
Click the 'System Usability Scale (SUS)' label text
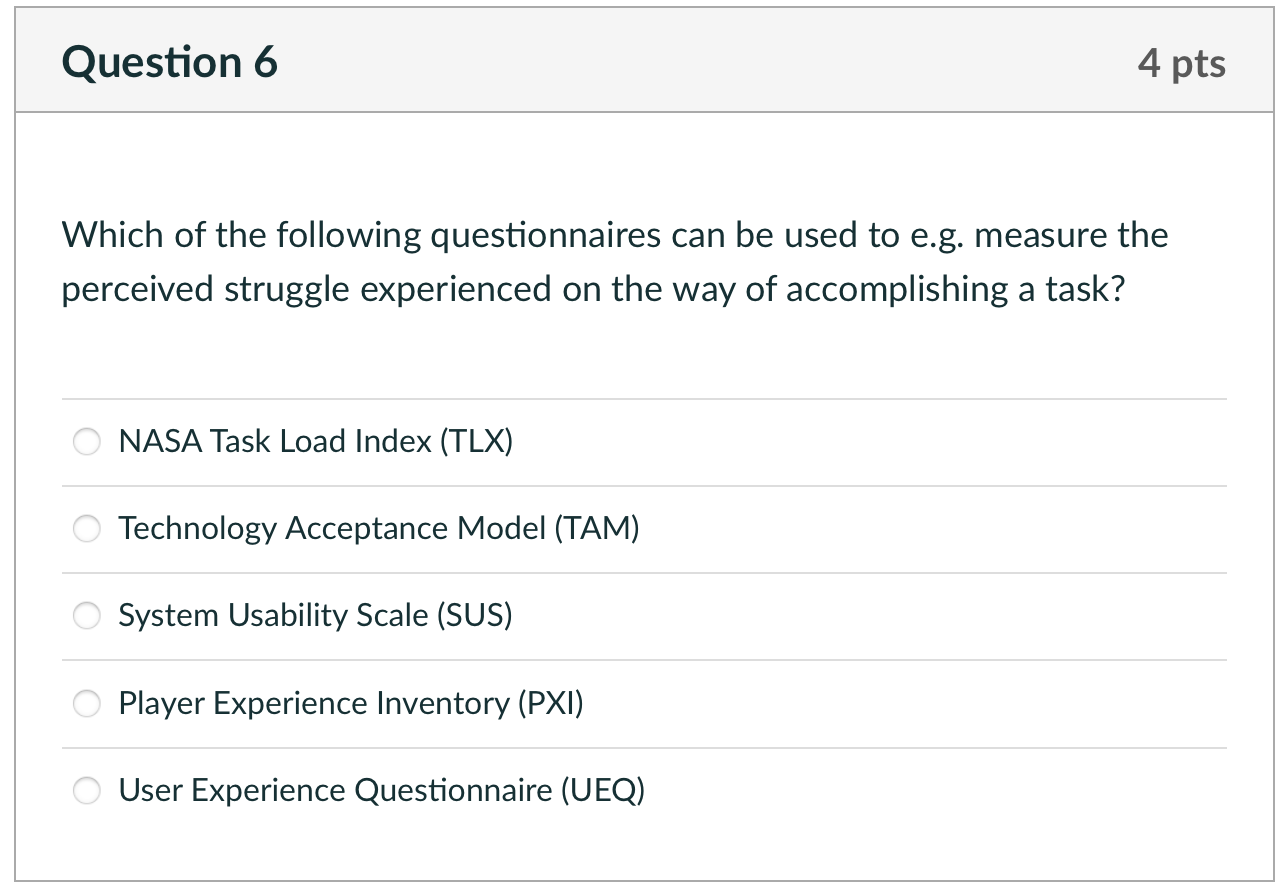[x=315, y=616]
